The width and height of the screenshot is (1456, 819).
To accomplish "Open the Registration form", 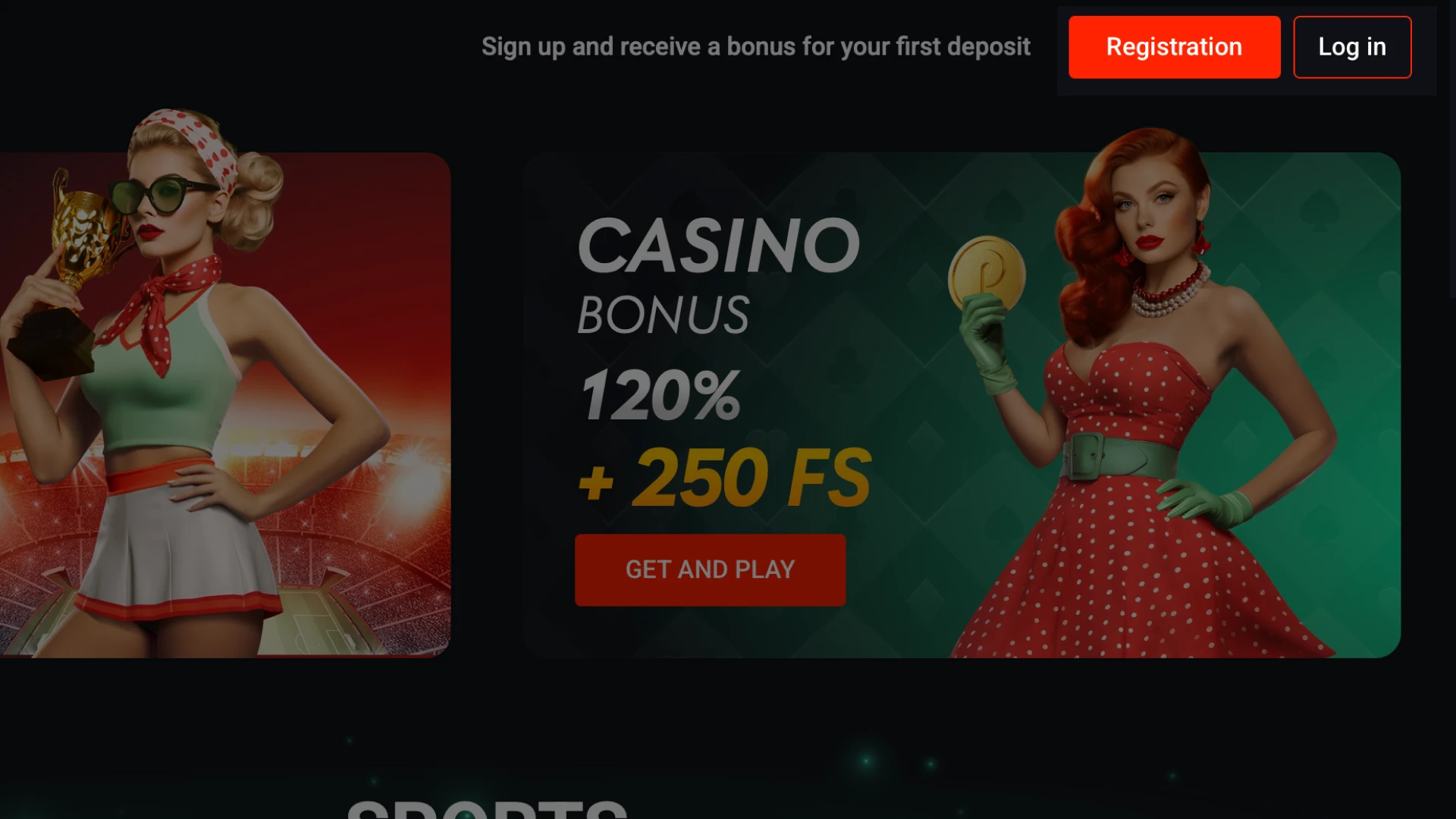I will tap(1174, 47).
